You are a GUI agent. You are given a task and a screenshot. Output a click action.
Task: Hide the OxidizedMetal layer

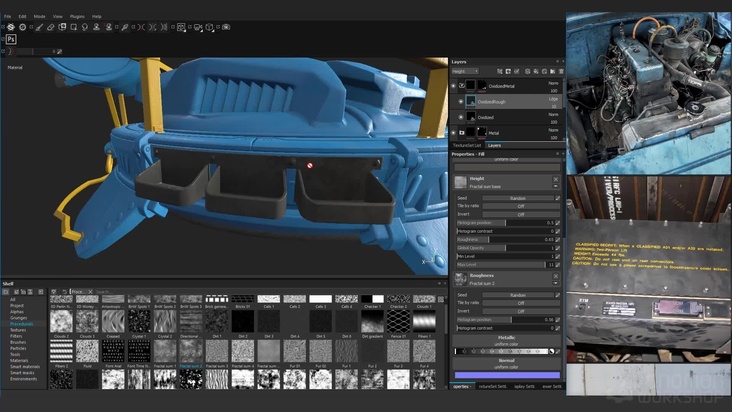click(454, 87)
